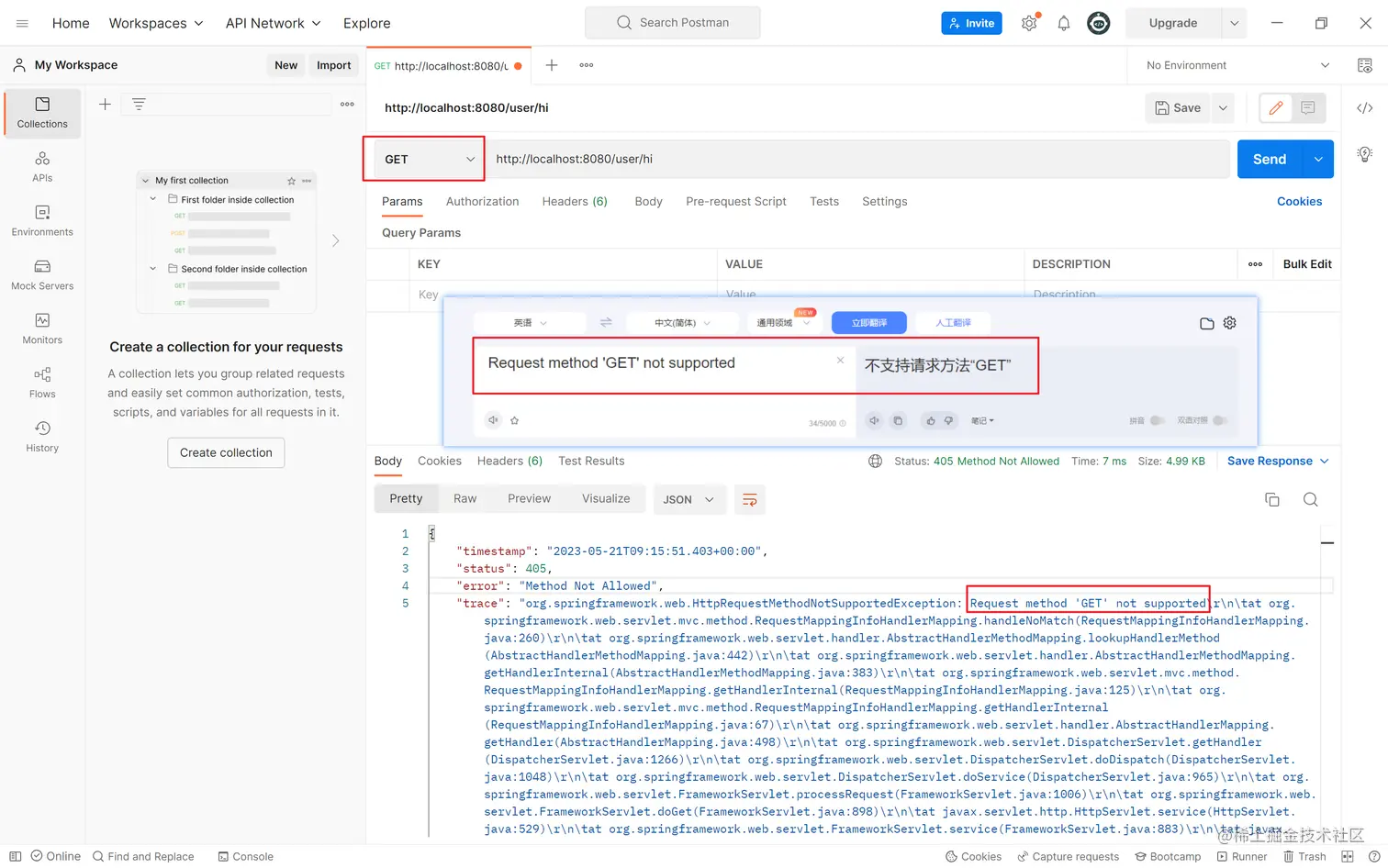The height and width of the screenshot is (868, 1388).
Task: Open the Flows sidebar panel
Action: 42,384
